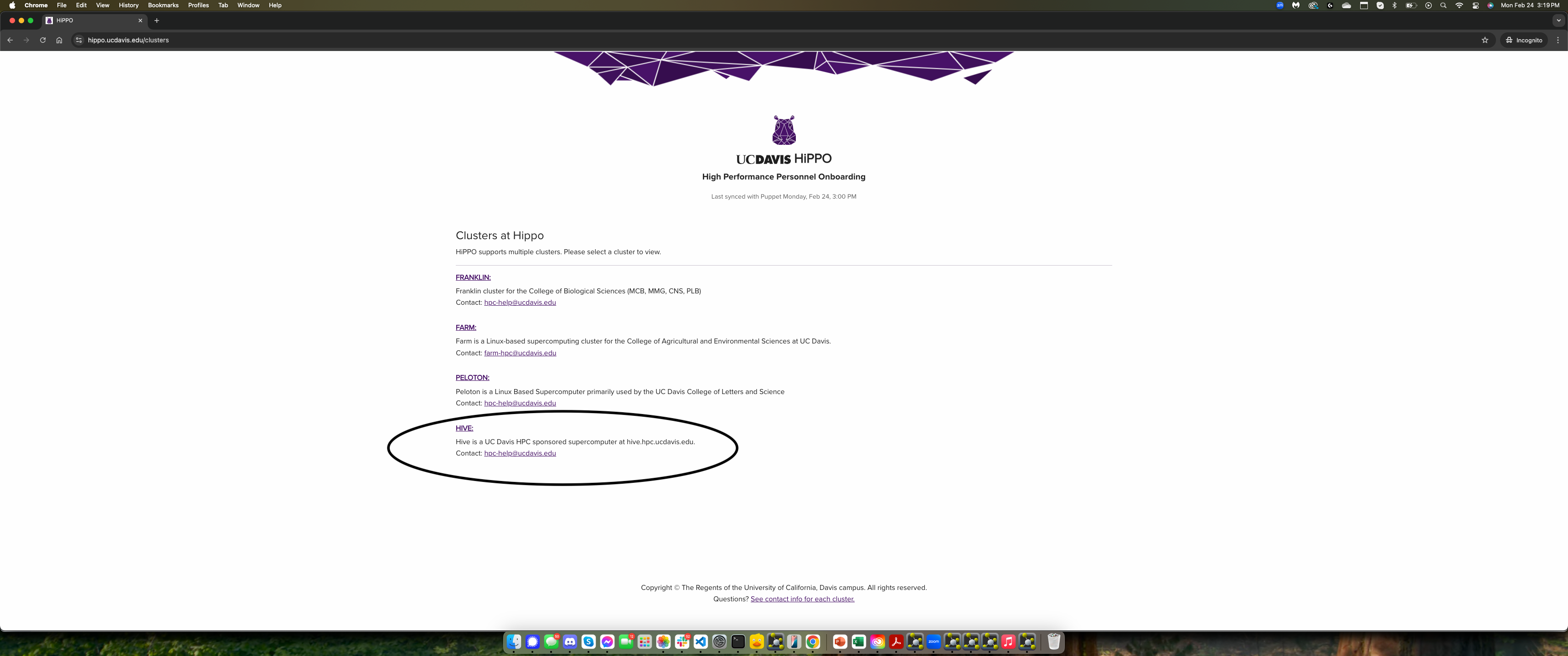Screen dimensions: 1568x656
Task: Open Adobe Acrobat in the dock
Action: (896, 641)
